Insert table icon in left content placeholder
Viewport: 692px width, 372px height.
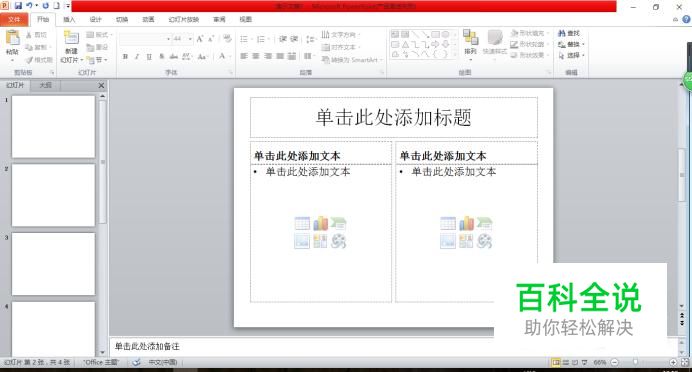point(302,223)
